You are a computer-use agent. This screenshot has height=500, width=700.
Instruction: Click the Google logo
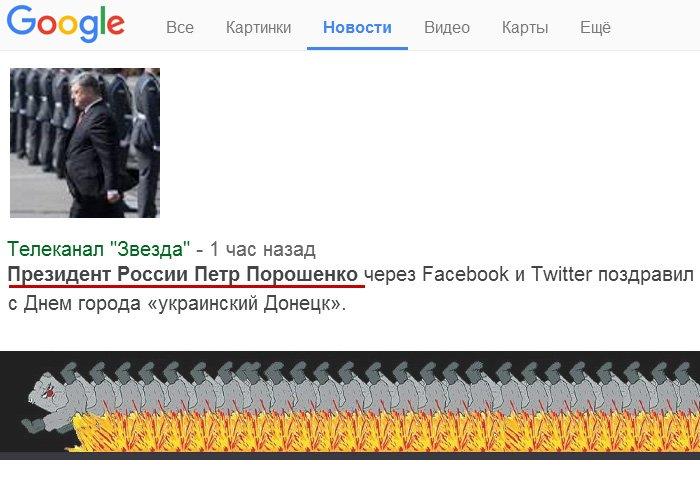click(x=66, y=24)
